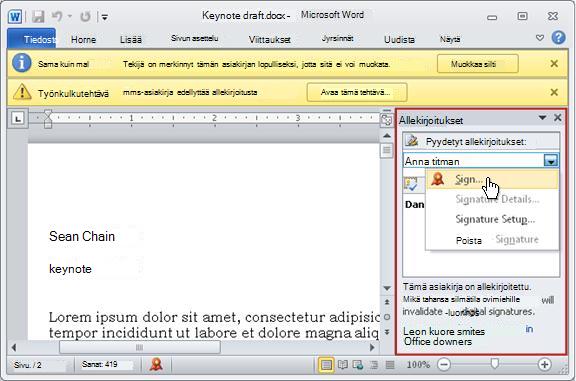
Task: Open the Allekirjoitukset pane options dropdown
Action: [542, 118]
